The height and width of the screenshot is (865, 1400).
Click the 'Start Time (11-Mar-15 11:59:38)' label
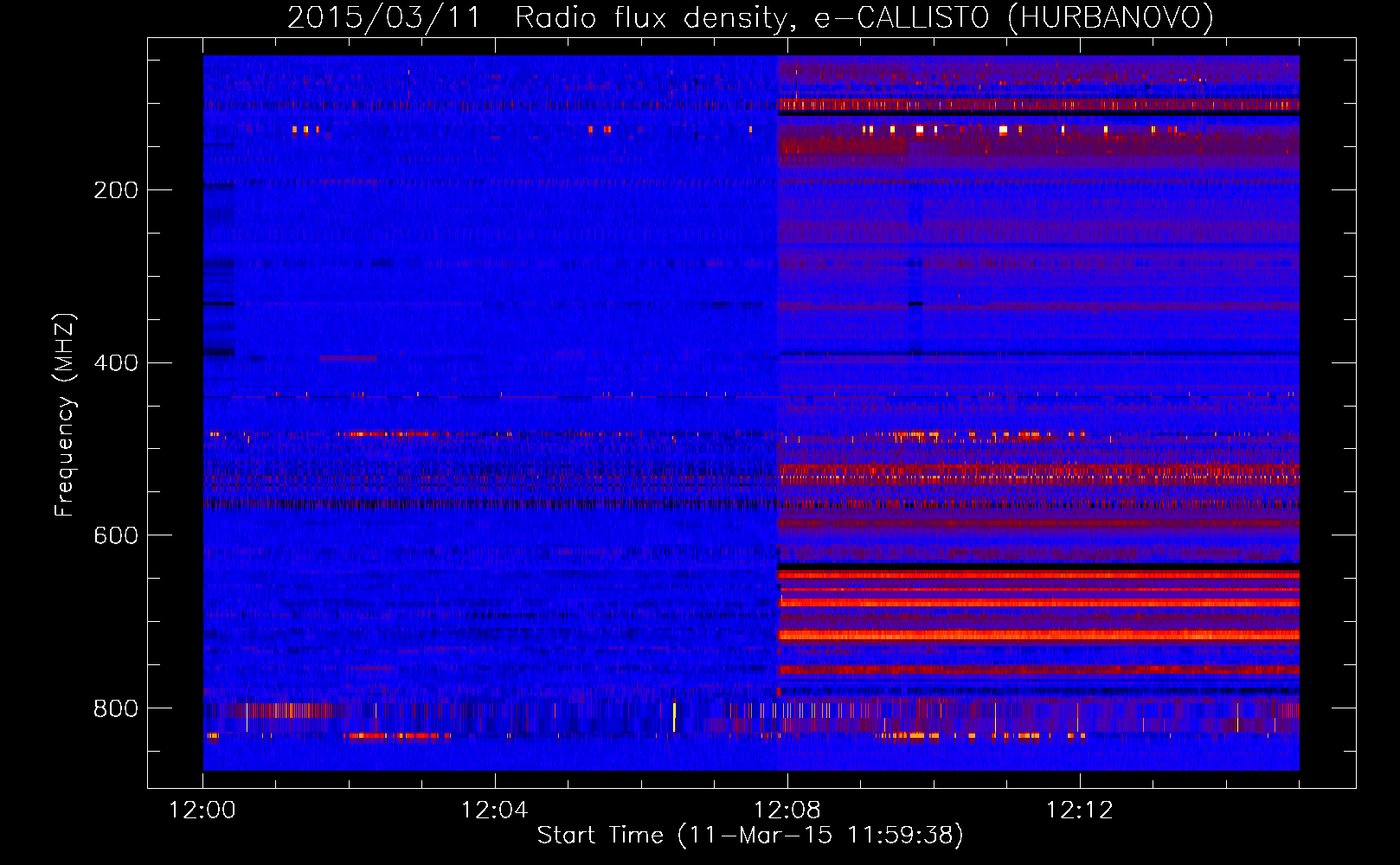750,836
